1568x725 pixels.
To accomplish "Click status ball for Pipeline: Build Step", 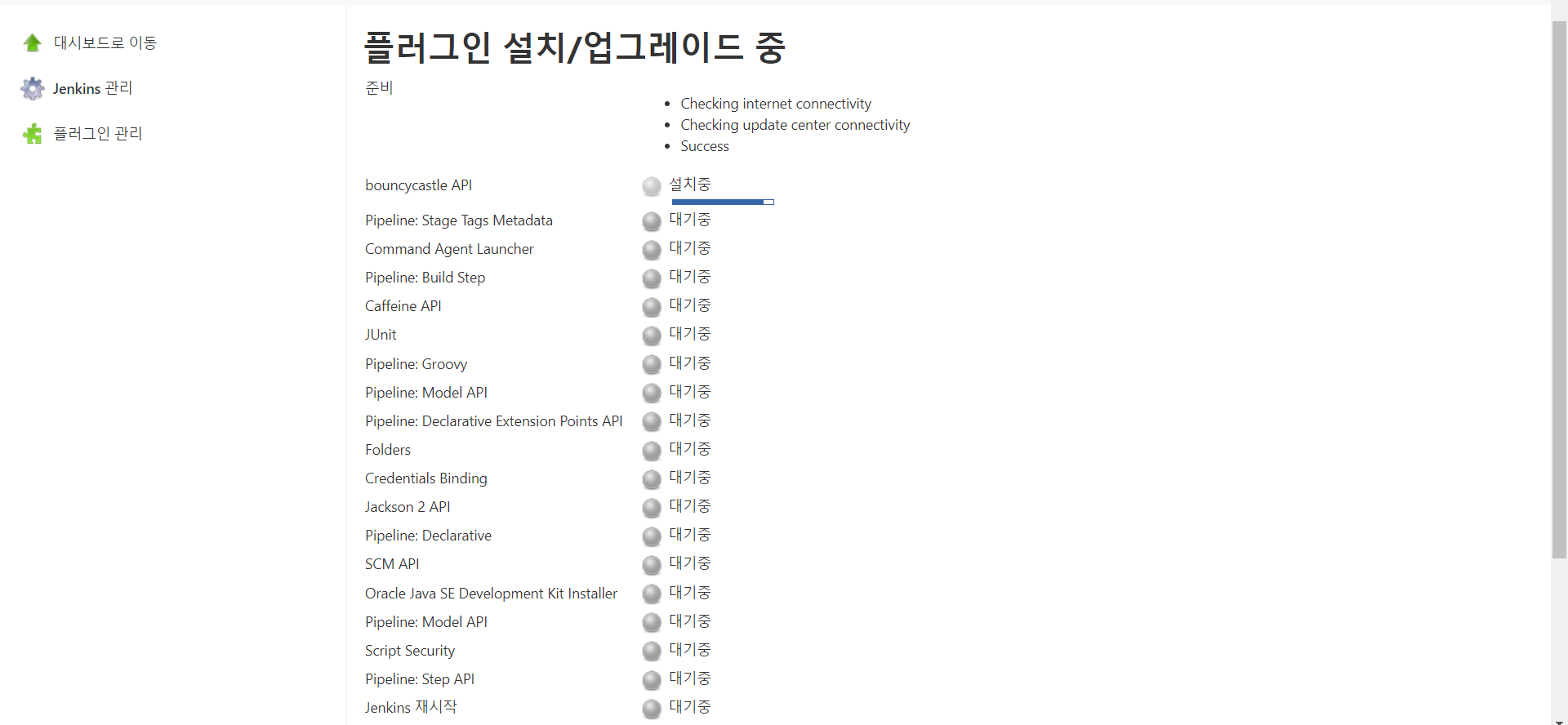I will coord(652,278).
